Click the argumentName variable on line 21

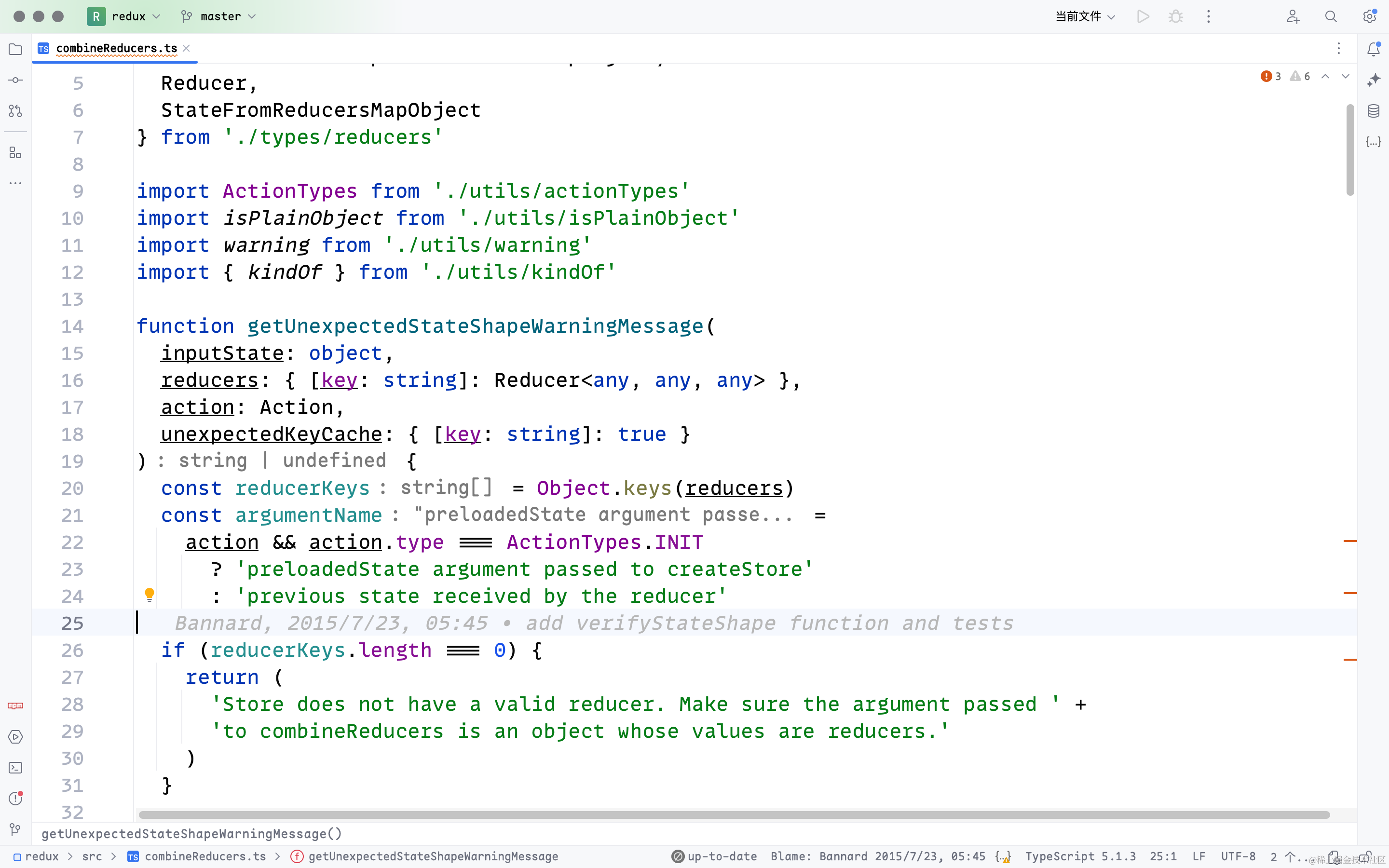coord(308,515)
